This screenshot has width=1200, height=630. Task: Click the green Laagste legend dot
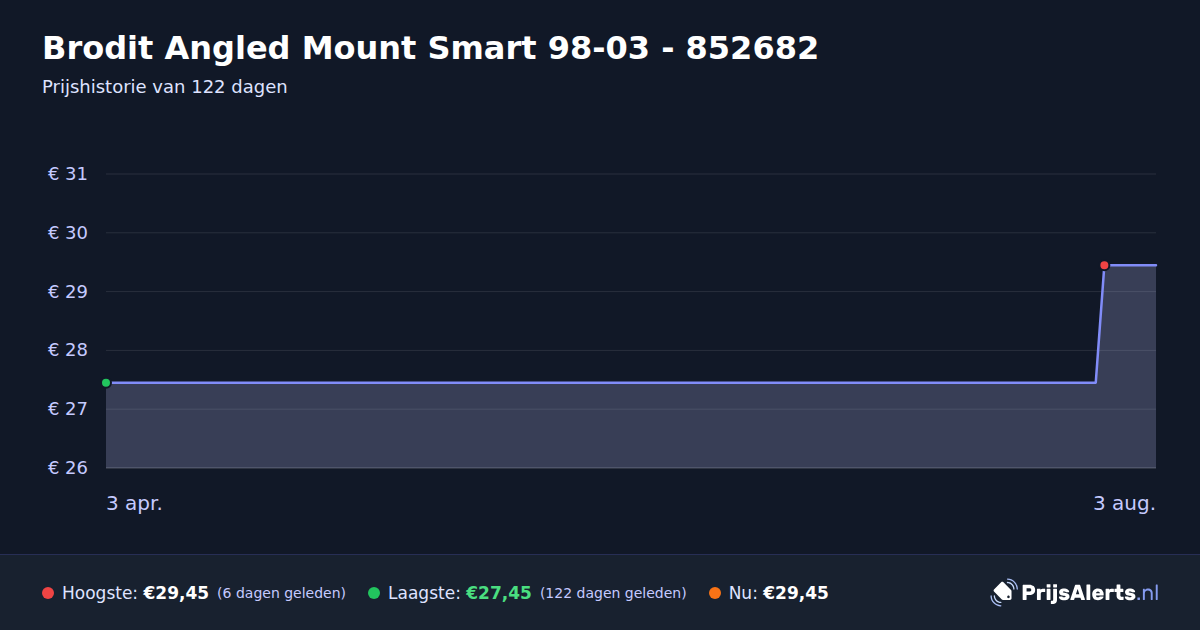click(x=374, y=593)
